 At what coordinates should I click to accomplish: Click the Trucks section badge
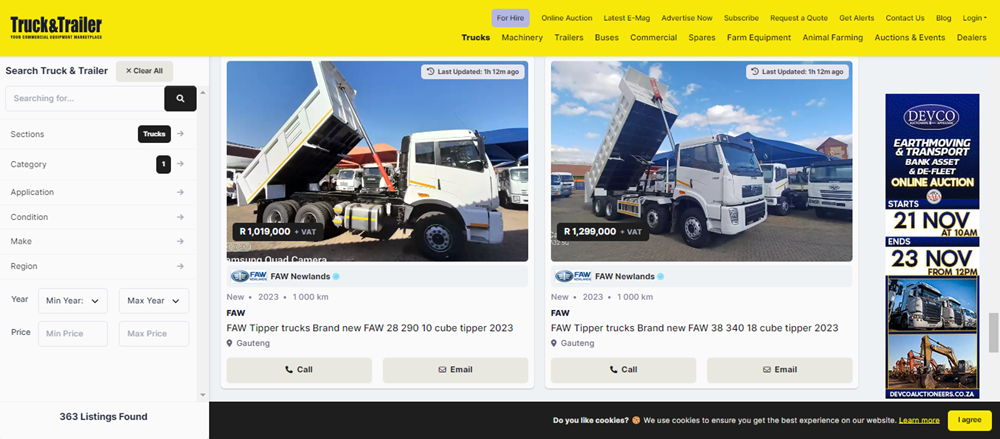[154, 134]
